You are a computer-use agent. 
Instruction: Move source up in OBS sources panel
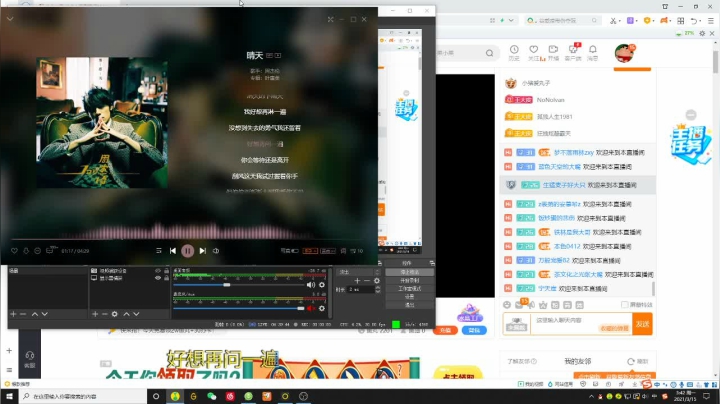(x=126, y=314)
